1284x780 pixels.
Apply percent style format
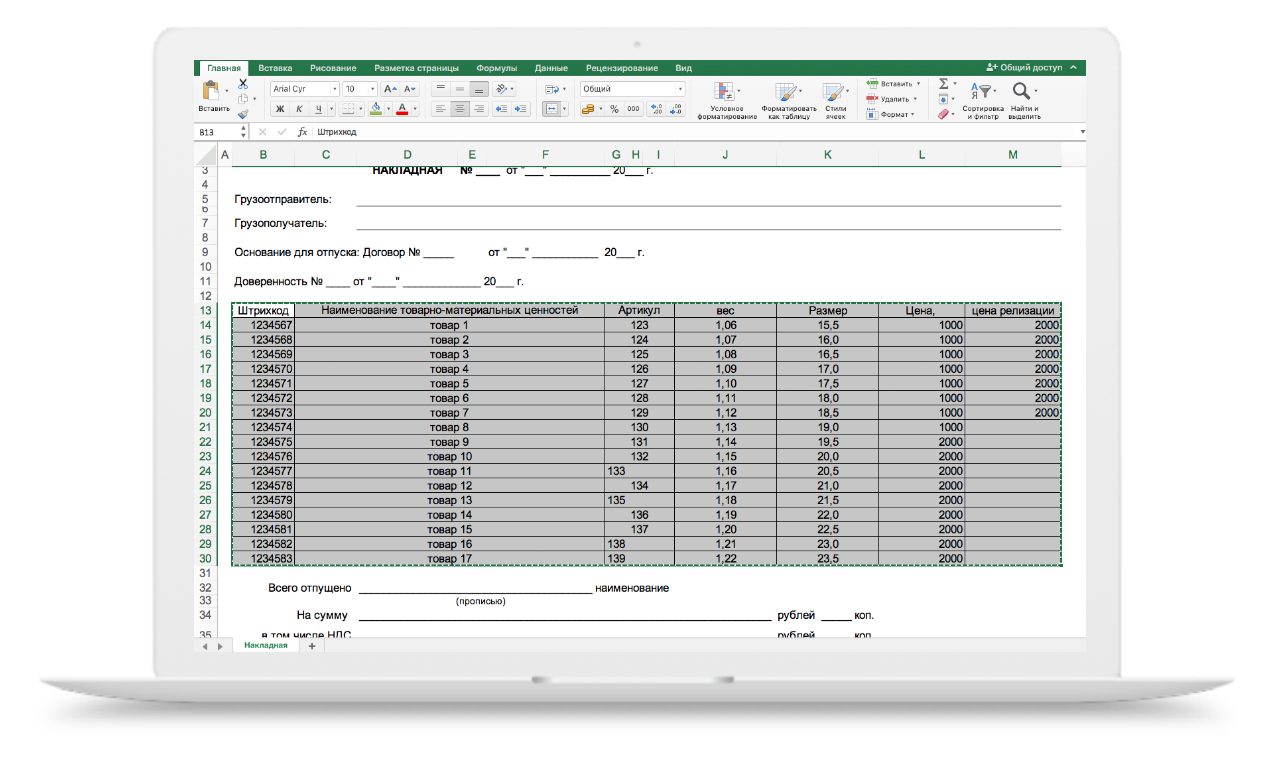614,109
